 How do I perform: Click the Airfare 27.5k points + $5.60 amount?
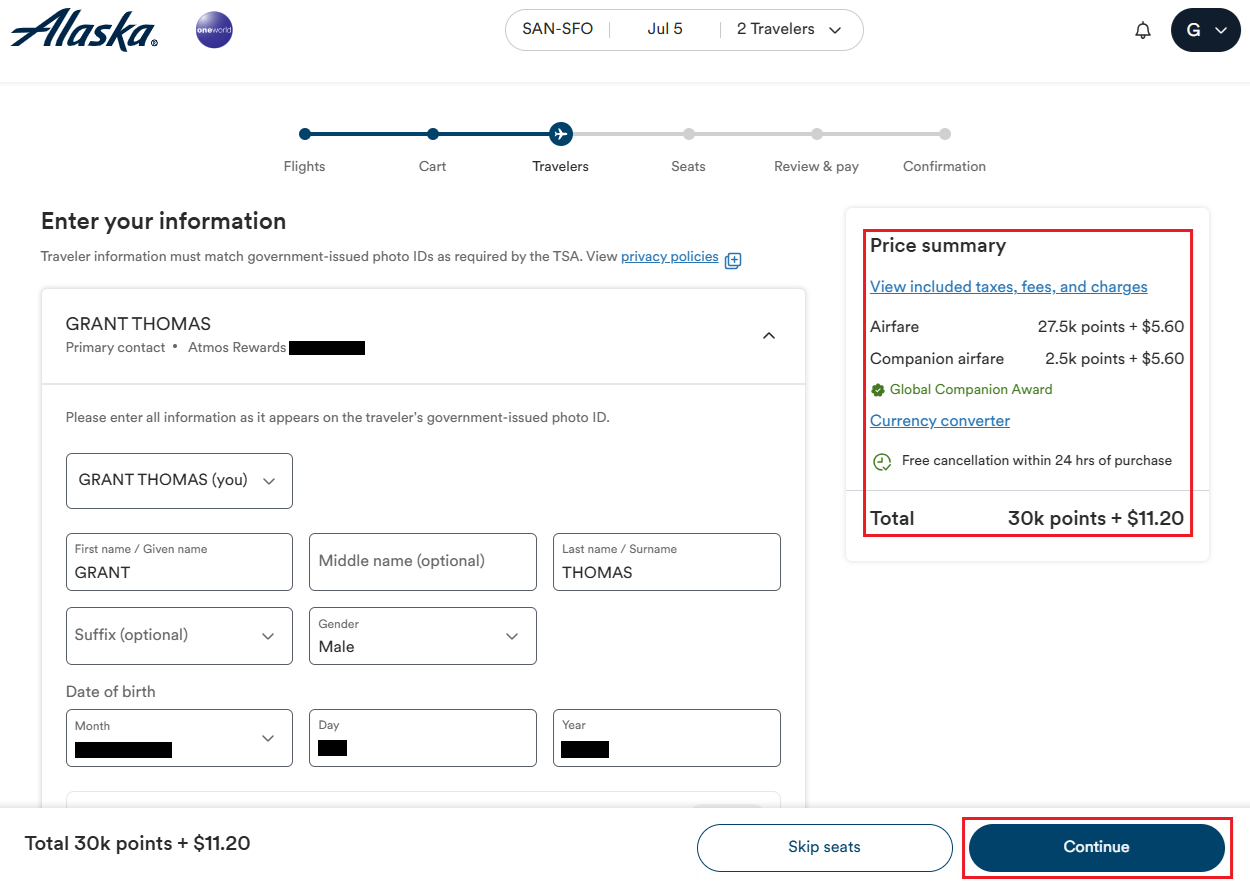click(1111, 327)
